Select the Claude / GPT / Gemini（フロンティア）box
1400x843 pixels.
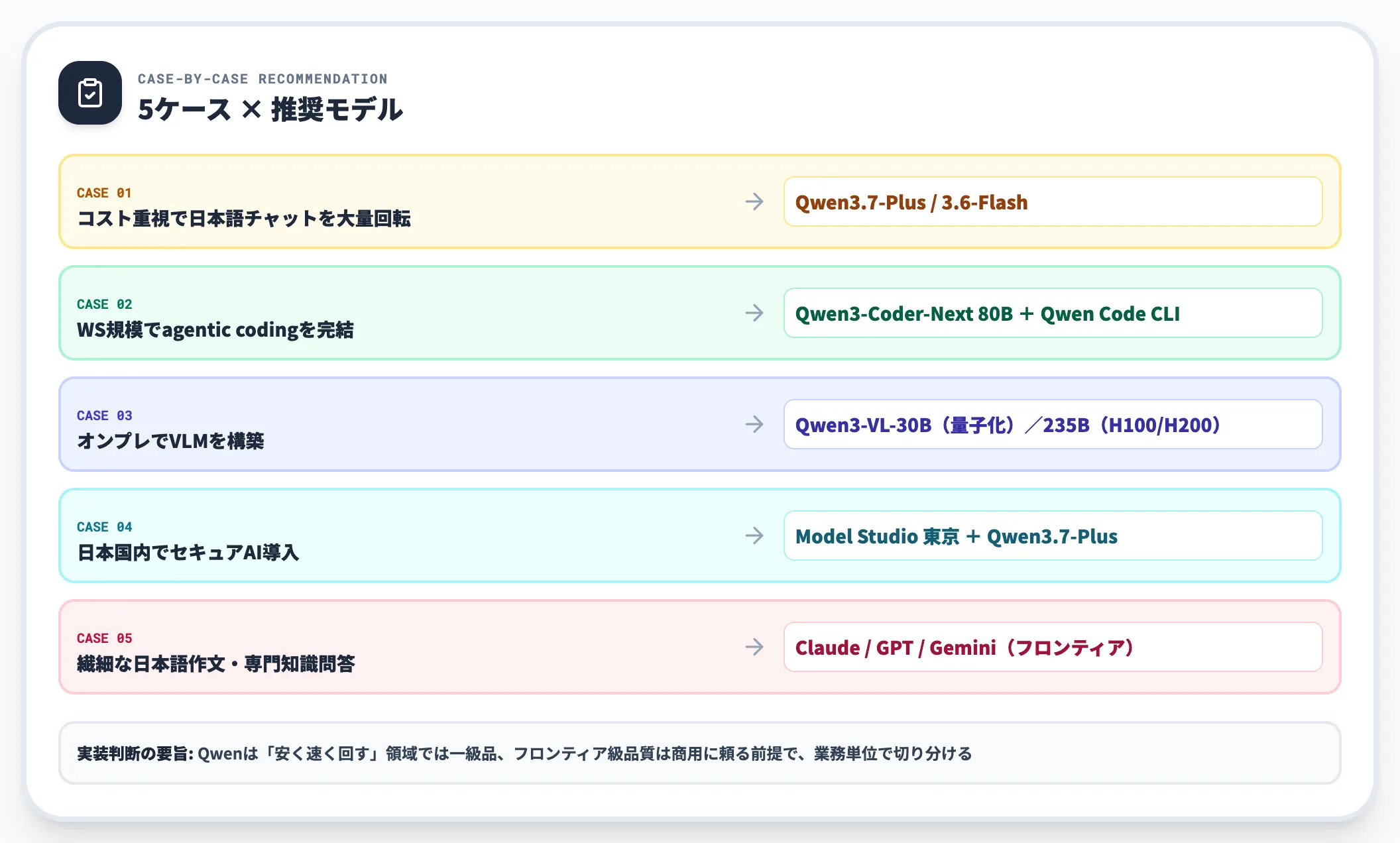1053,647
